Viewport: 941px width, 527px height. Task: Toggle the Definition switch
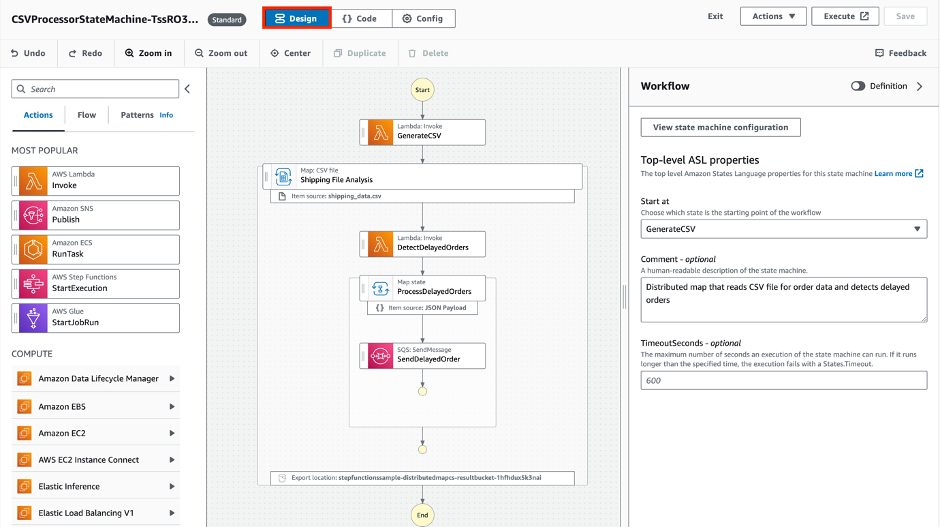858,86
